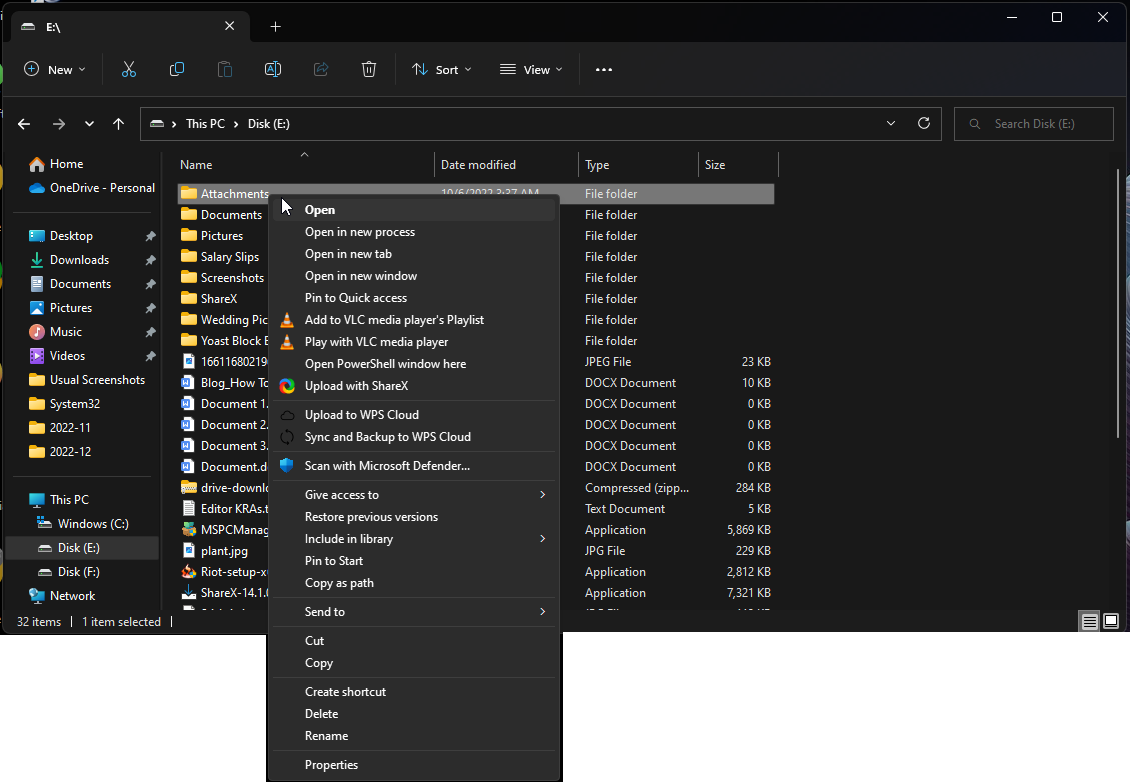Click the Delete trash icon in the toolbar
Viewport: 1132px width, 782px height.
click(x=369, y=69)
